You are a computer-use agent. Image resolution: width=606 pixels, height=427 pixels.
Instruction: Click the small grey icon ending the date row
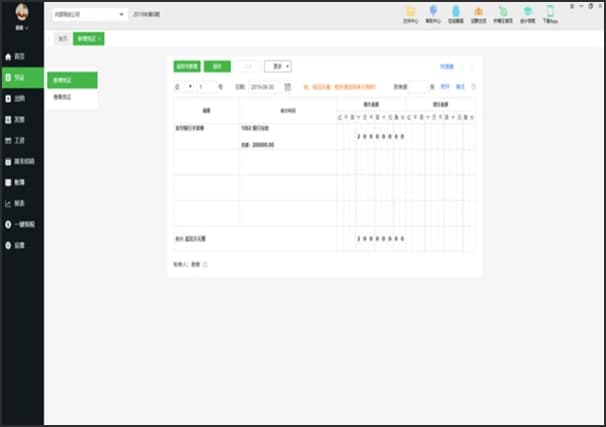coord(473,87)
